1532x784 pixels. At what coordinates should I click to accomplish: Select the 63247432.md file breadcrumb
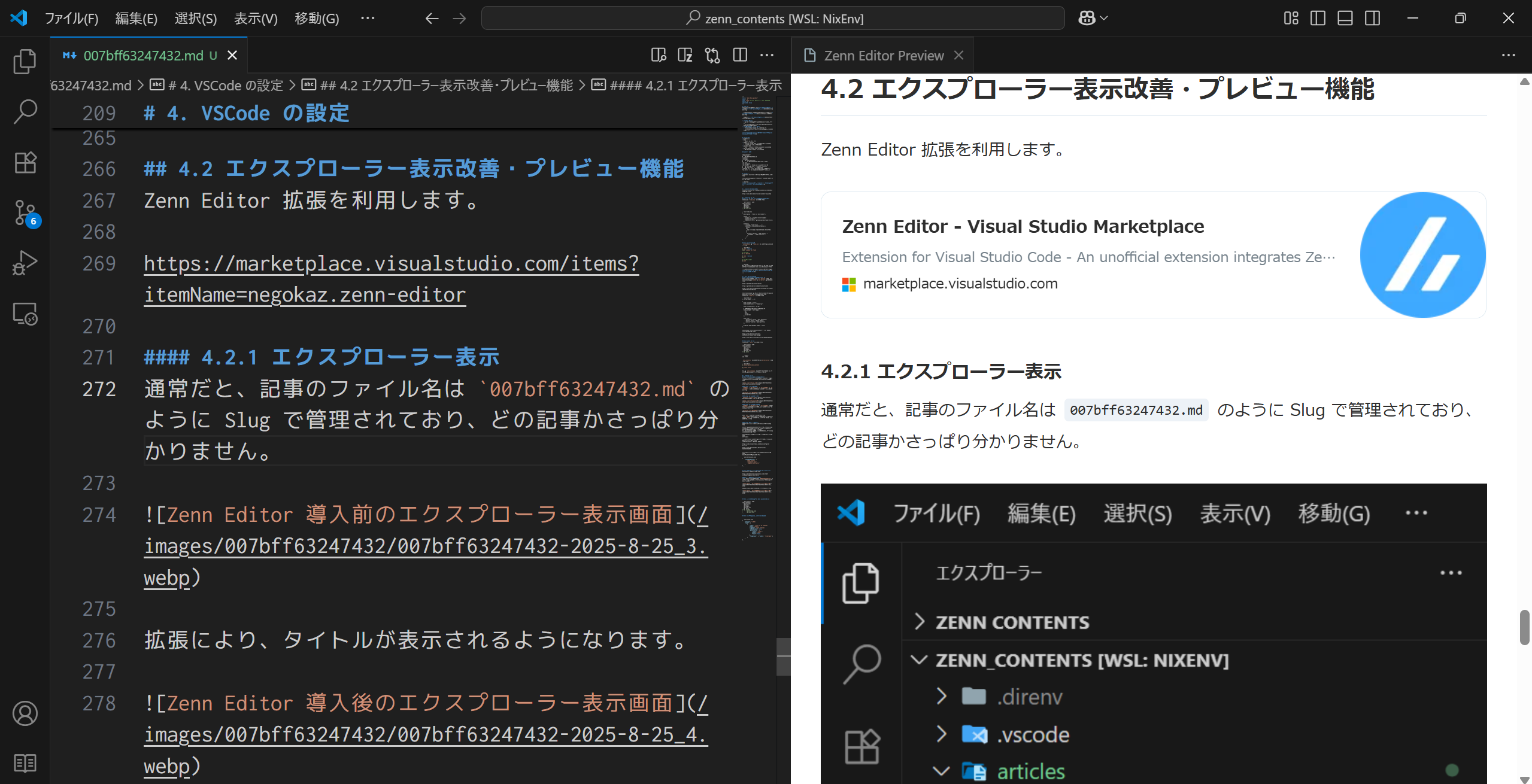(x=91, y=86)
